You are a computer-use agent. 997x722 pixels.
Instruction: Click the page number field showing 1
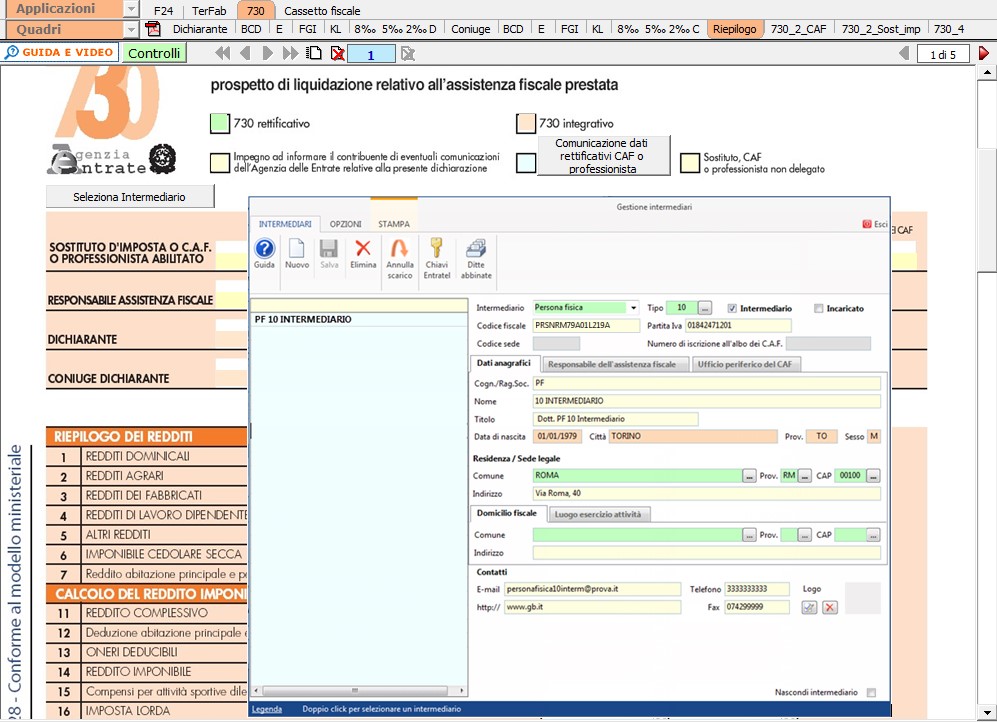coord(371,55)
